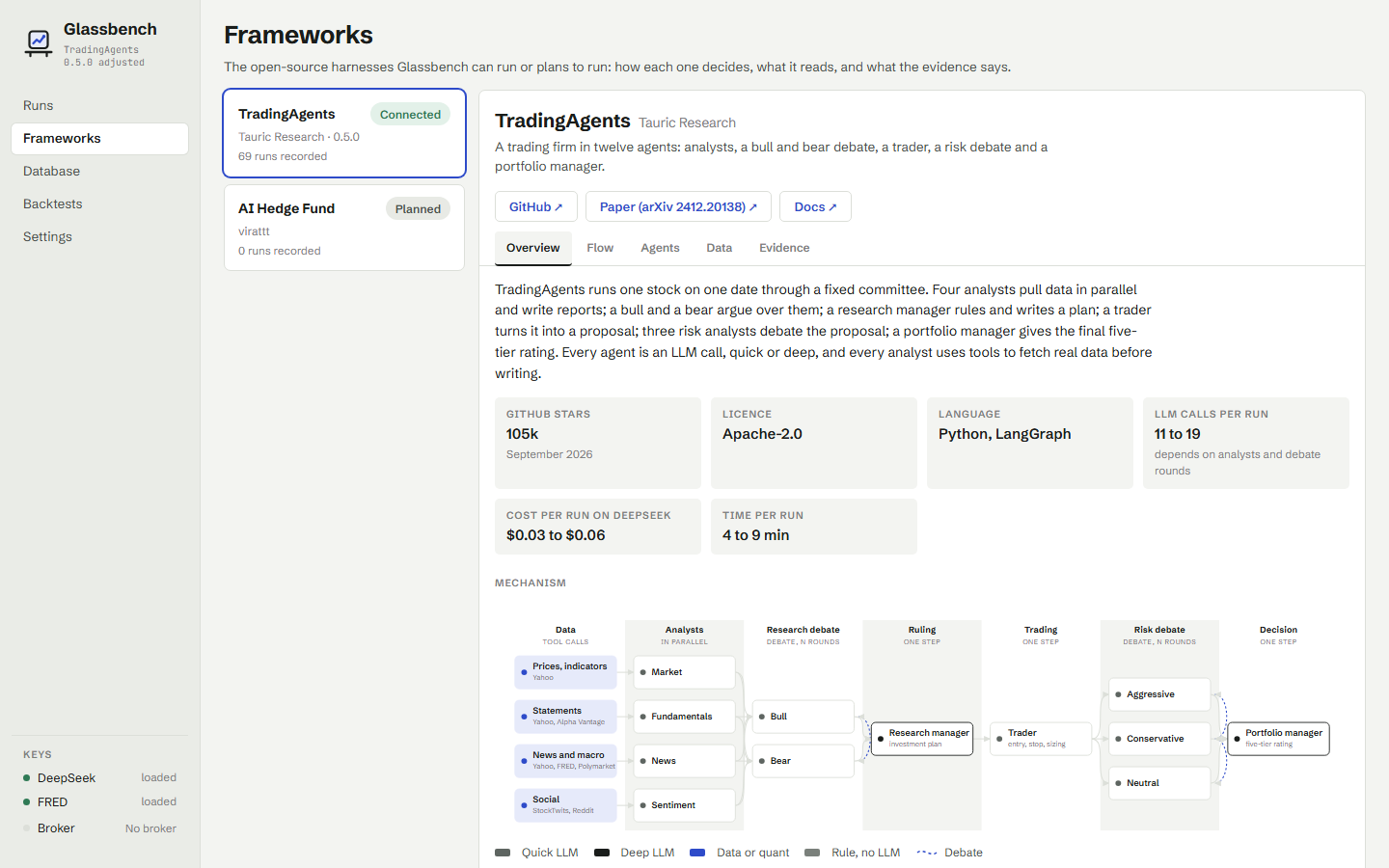
Task: Switch to the Overview tab
Action: coord(533,248)
